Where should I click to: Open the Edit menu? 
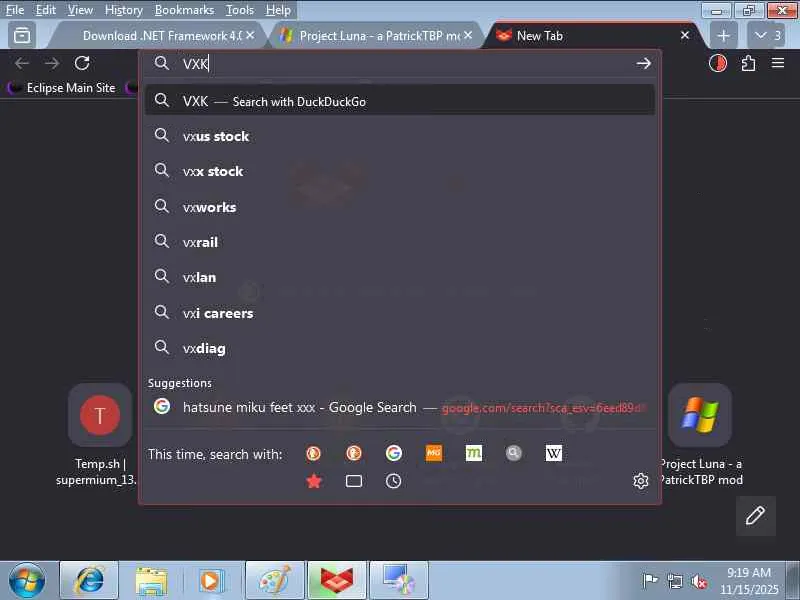[x=45, y=10]
